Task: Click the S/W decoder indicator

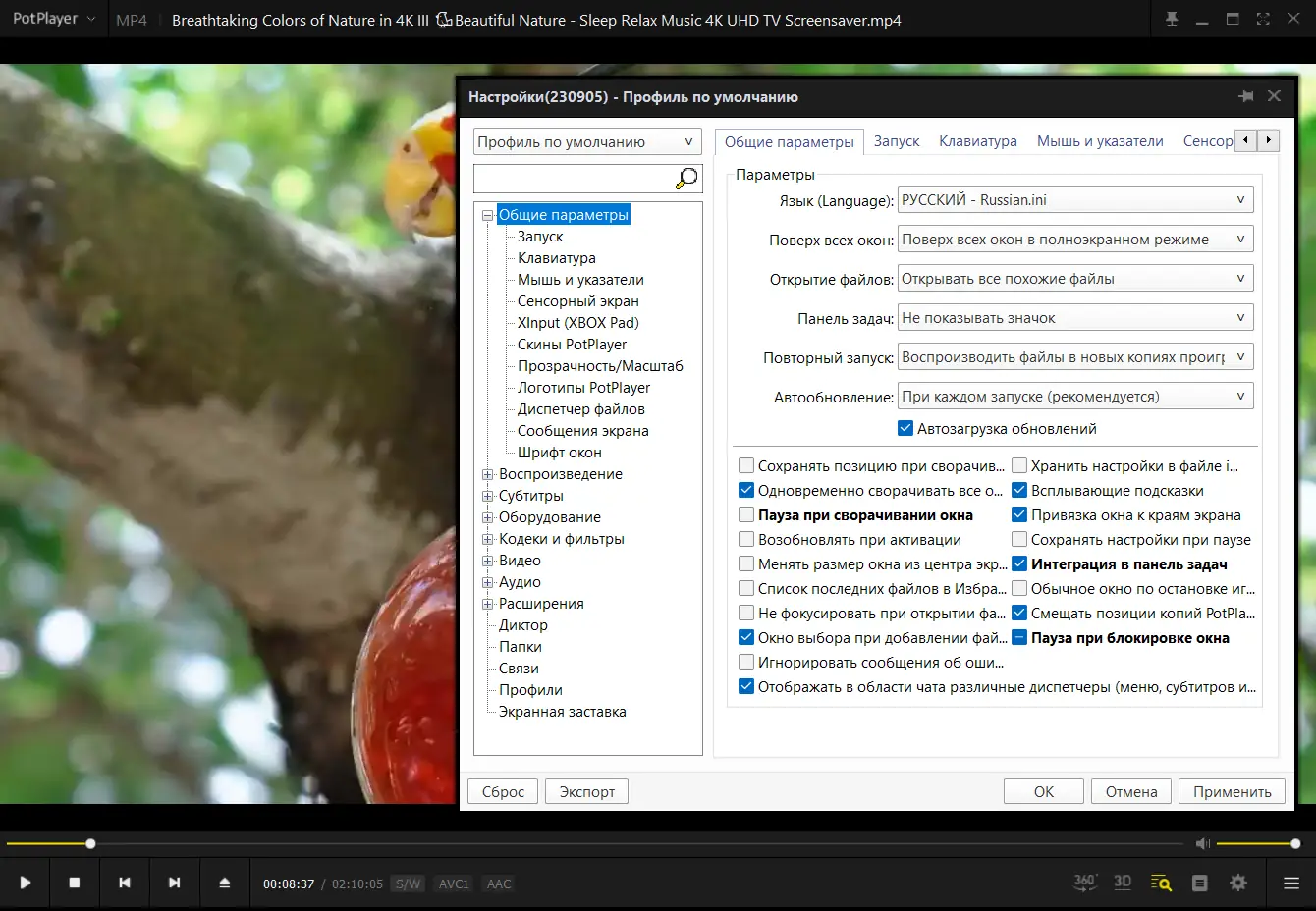Action: [x=408, y=884]
